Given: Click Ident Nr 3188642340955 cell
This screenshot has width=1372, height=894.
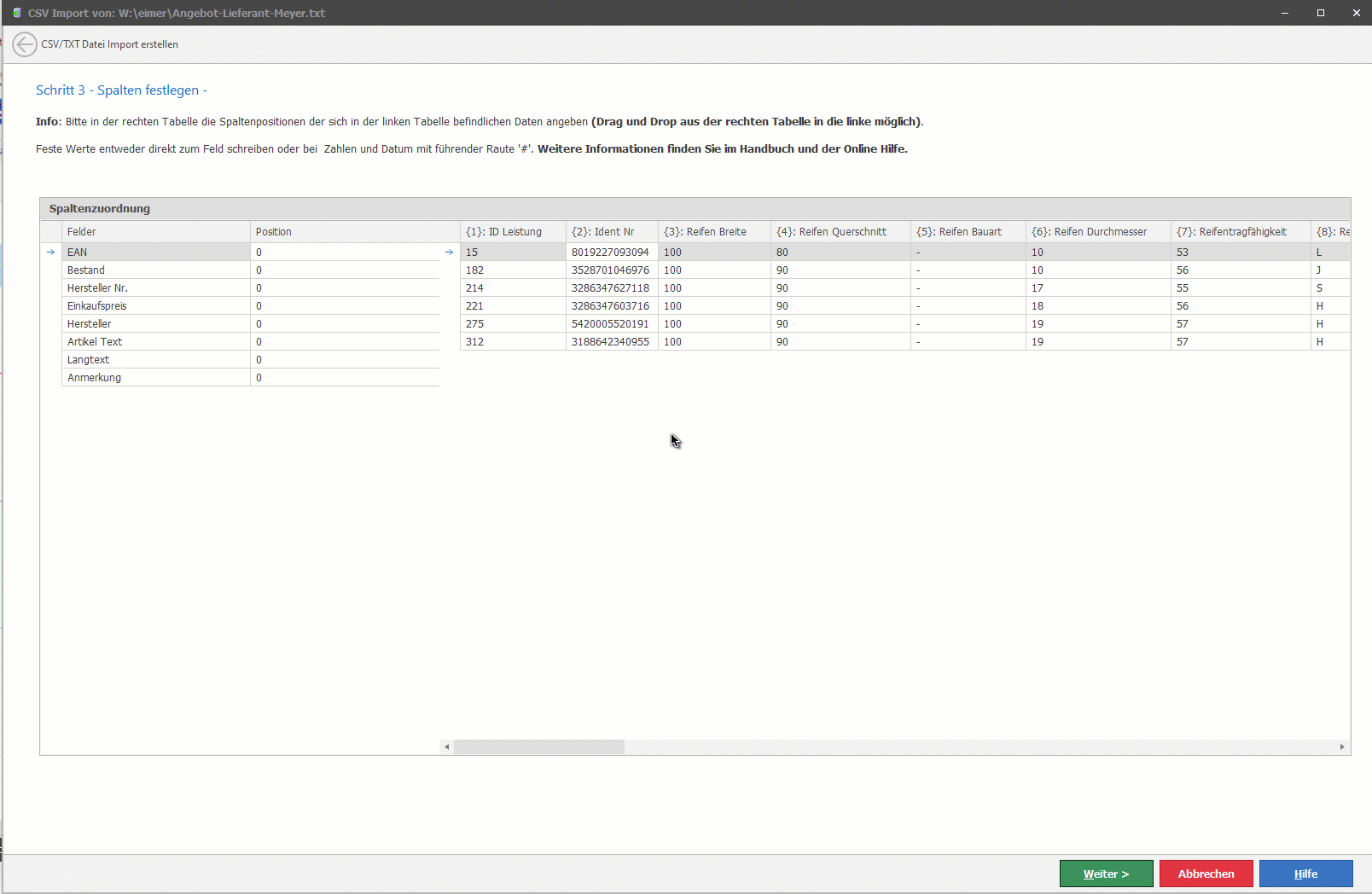Looking at the screenshot, I should pyautogui.click(x=612, y=342).
